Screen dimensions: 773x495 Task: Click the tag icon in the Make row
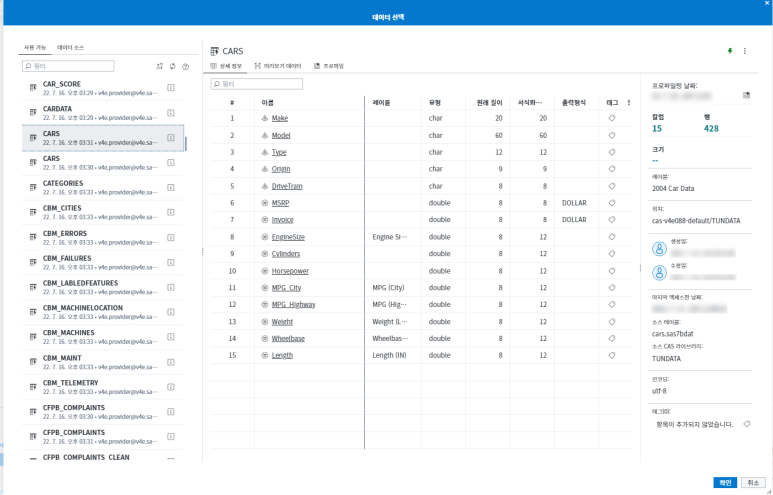pyautogui.click(x=612, y=118)
